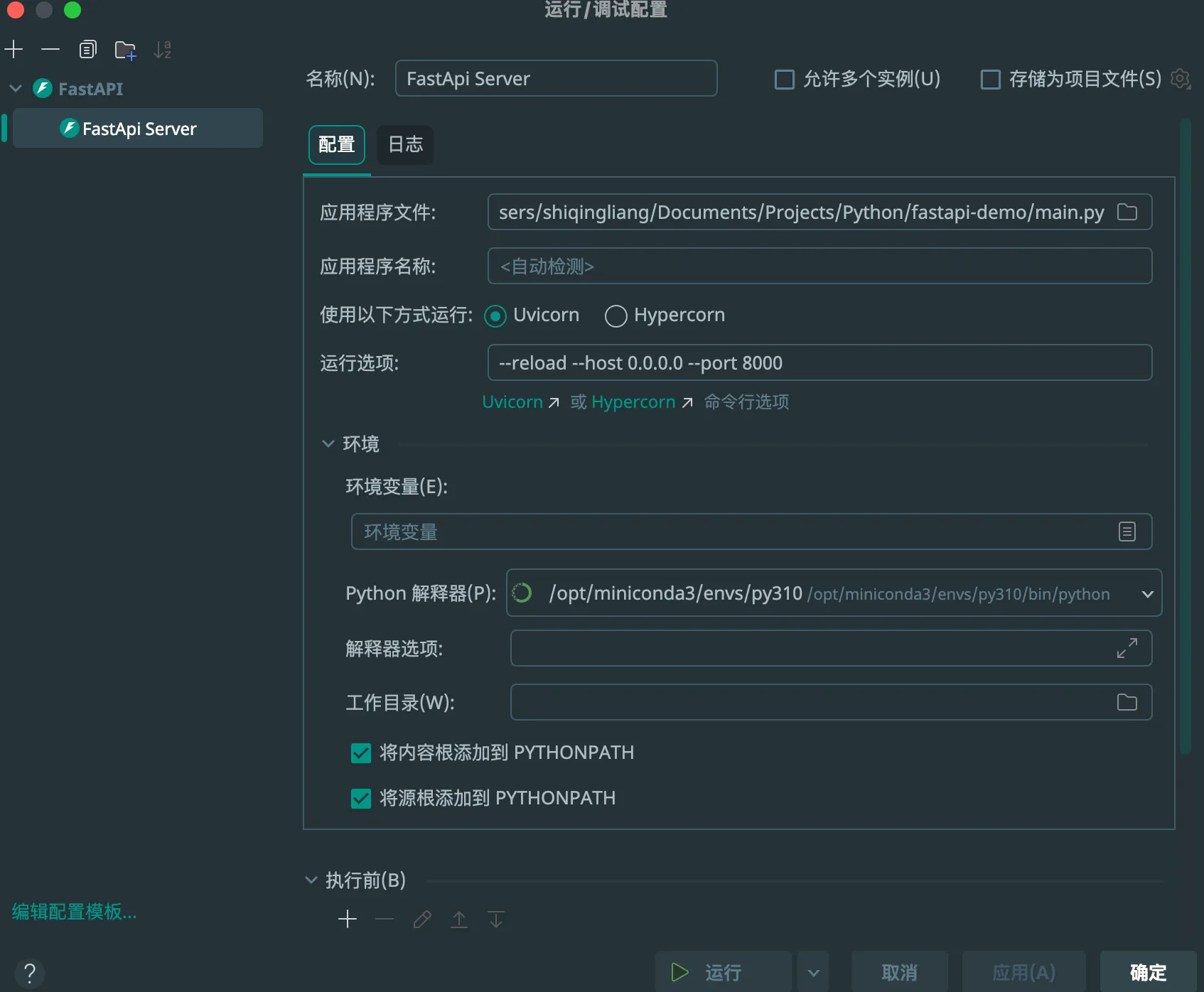
Task: Collapse the FastAPI tree group
Action: pyautogui.click(x=16, y=89)
